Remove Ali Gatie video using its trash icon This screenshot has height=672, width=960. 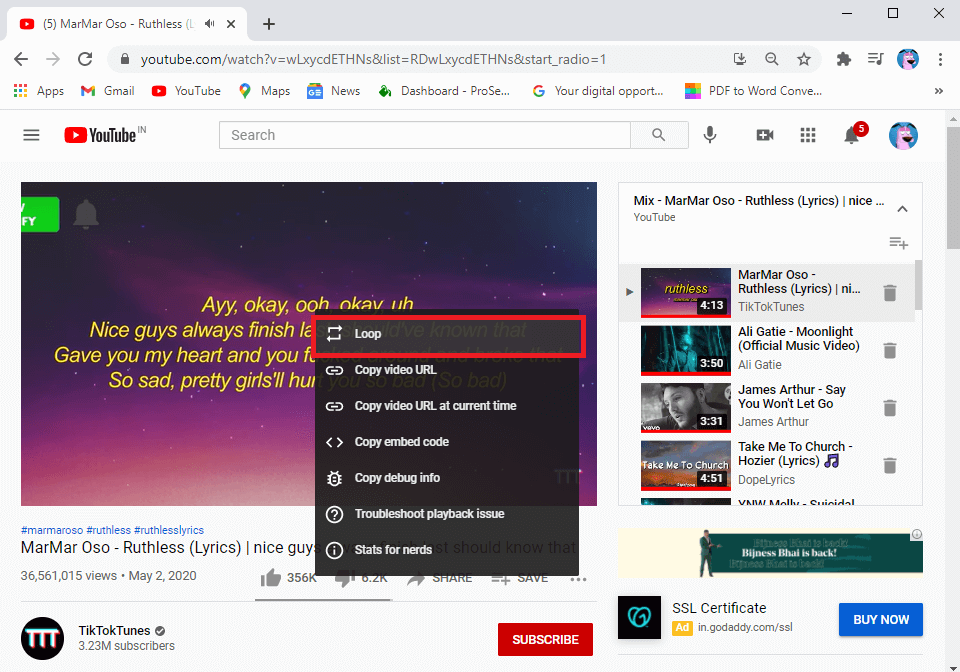[x=890, y=350]
